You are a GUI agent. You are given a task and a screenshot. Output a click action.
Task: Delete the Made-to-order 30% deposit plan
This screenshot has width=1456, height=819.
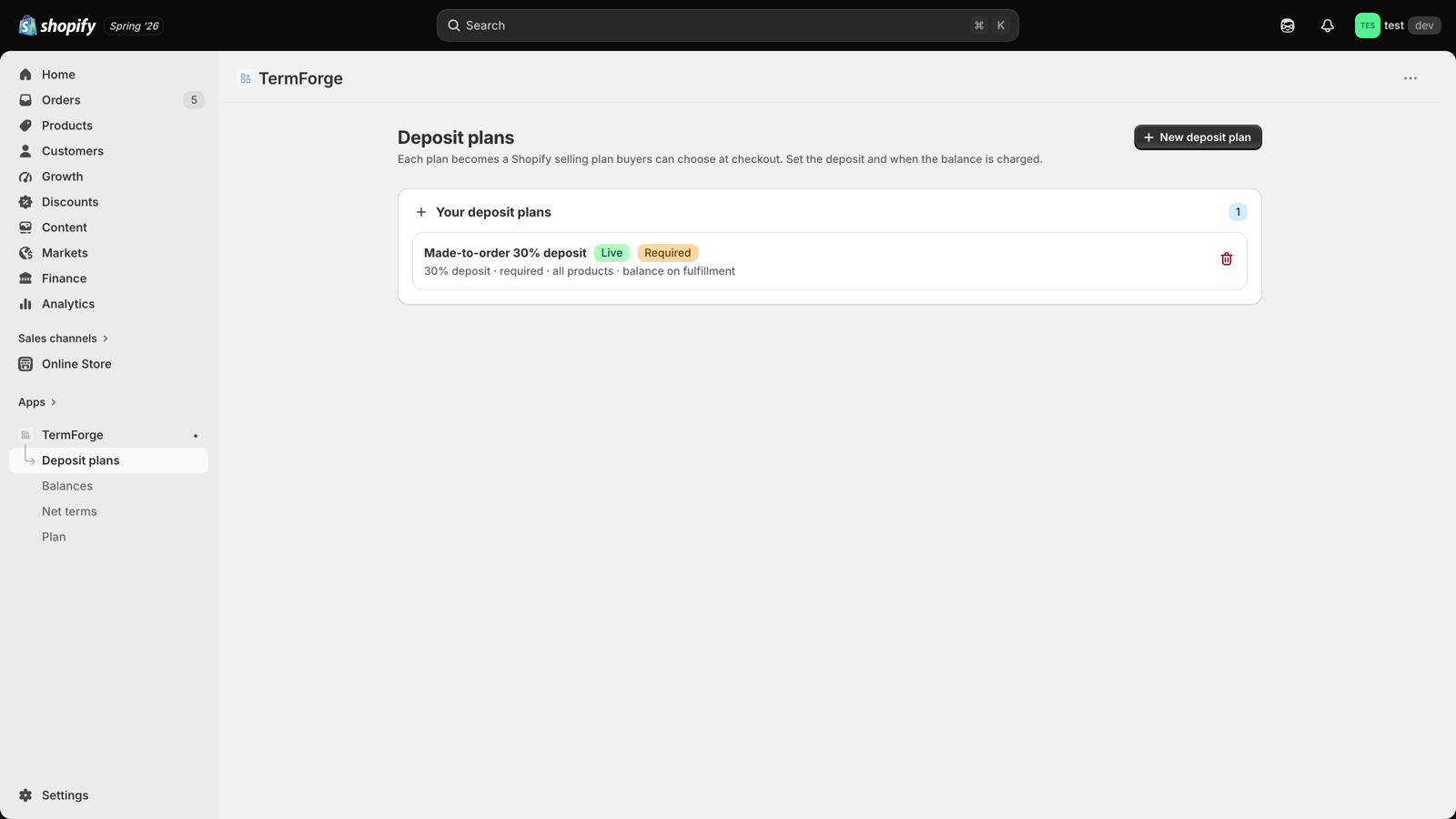click(x=1226, y=259)
